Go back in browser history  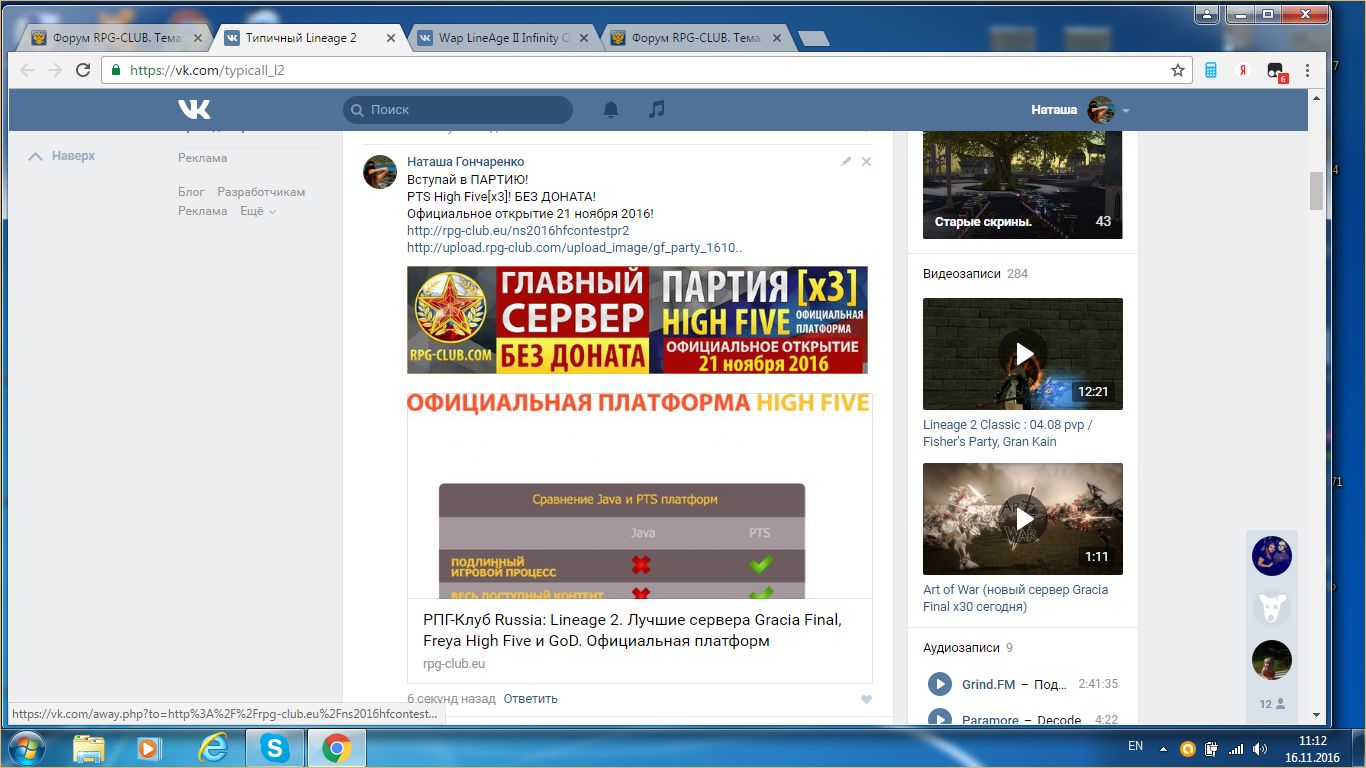pos(27,70)
